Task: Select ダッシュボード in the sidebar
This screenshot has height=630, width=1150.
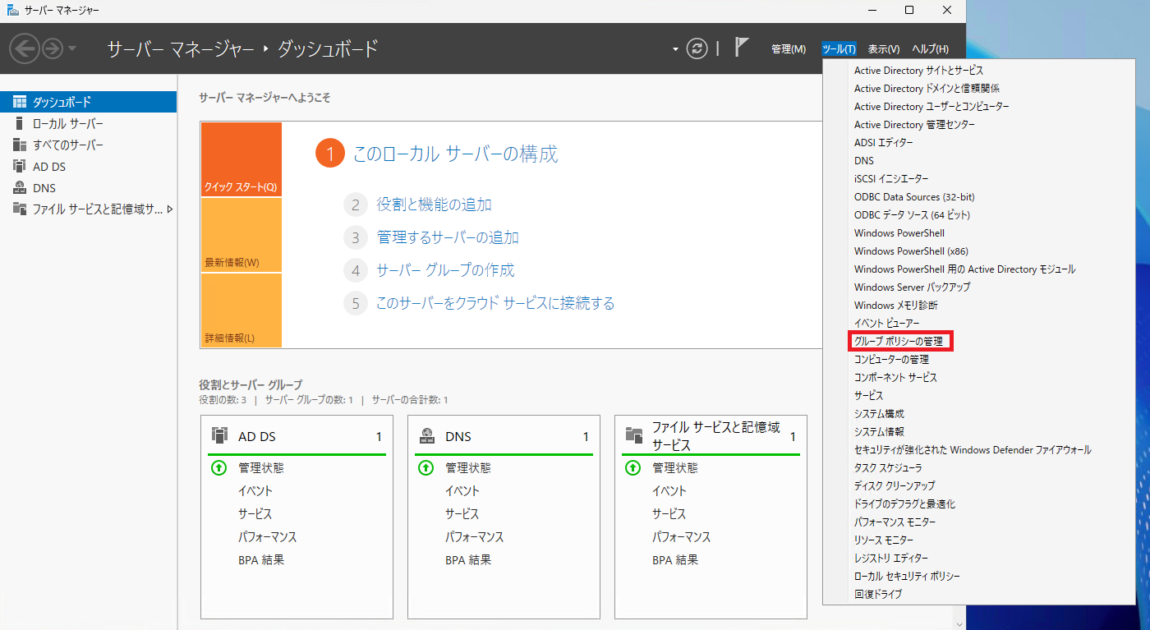Action: (88, 102)
